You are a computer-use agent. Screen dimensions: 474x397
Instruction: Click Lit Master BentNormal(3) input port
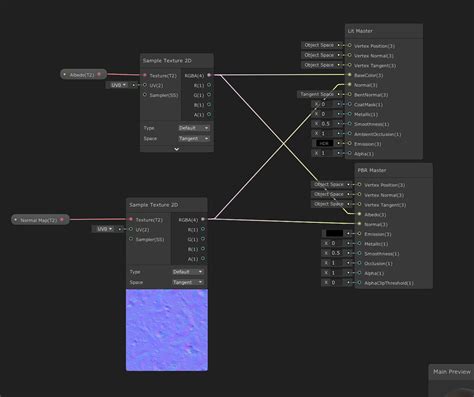point(350,95)
